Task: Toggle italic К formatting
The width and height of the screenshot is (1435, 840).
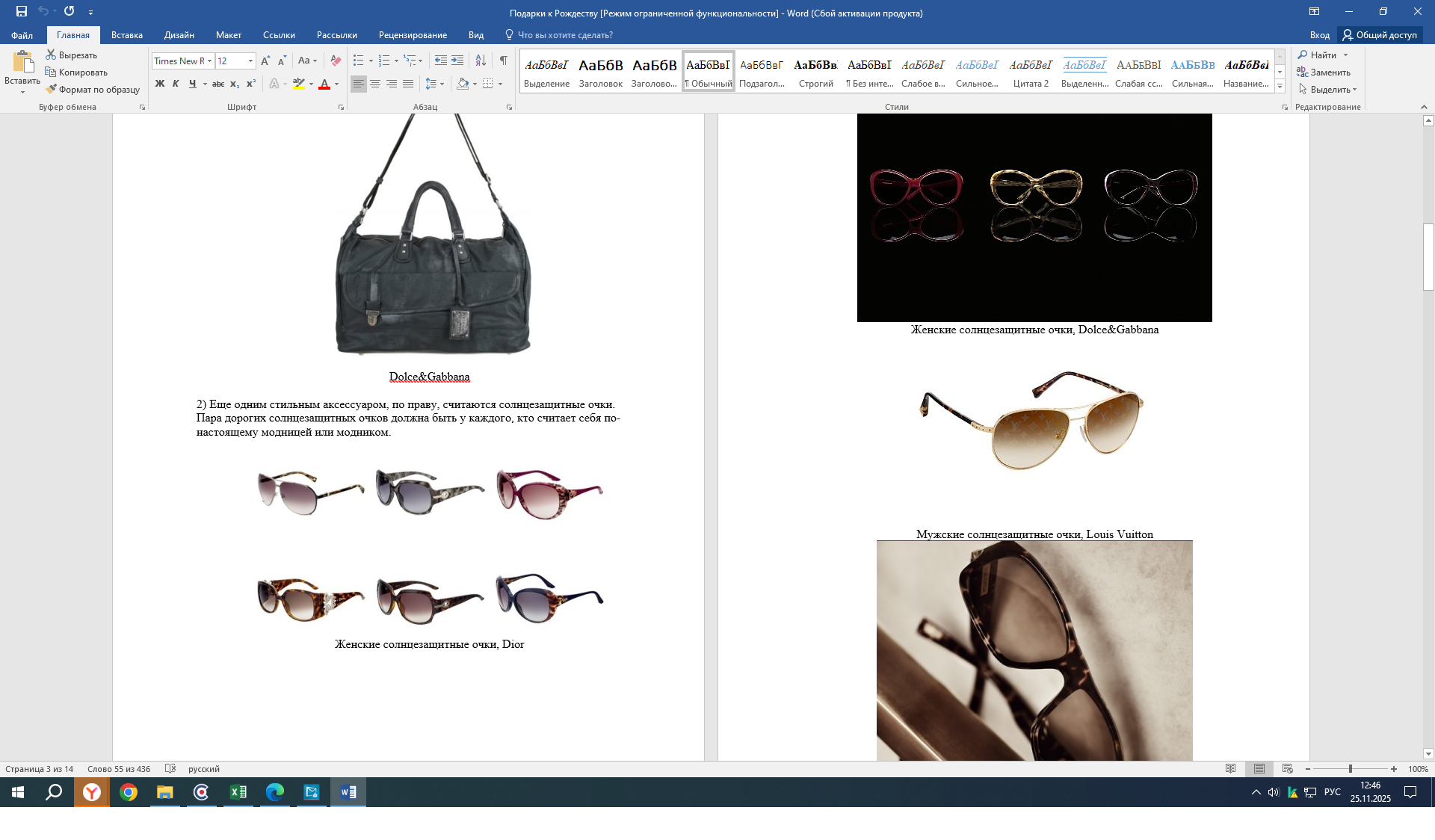Action: 176,84
